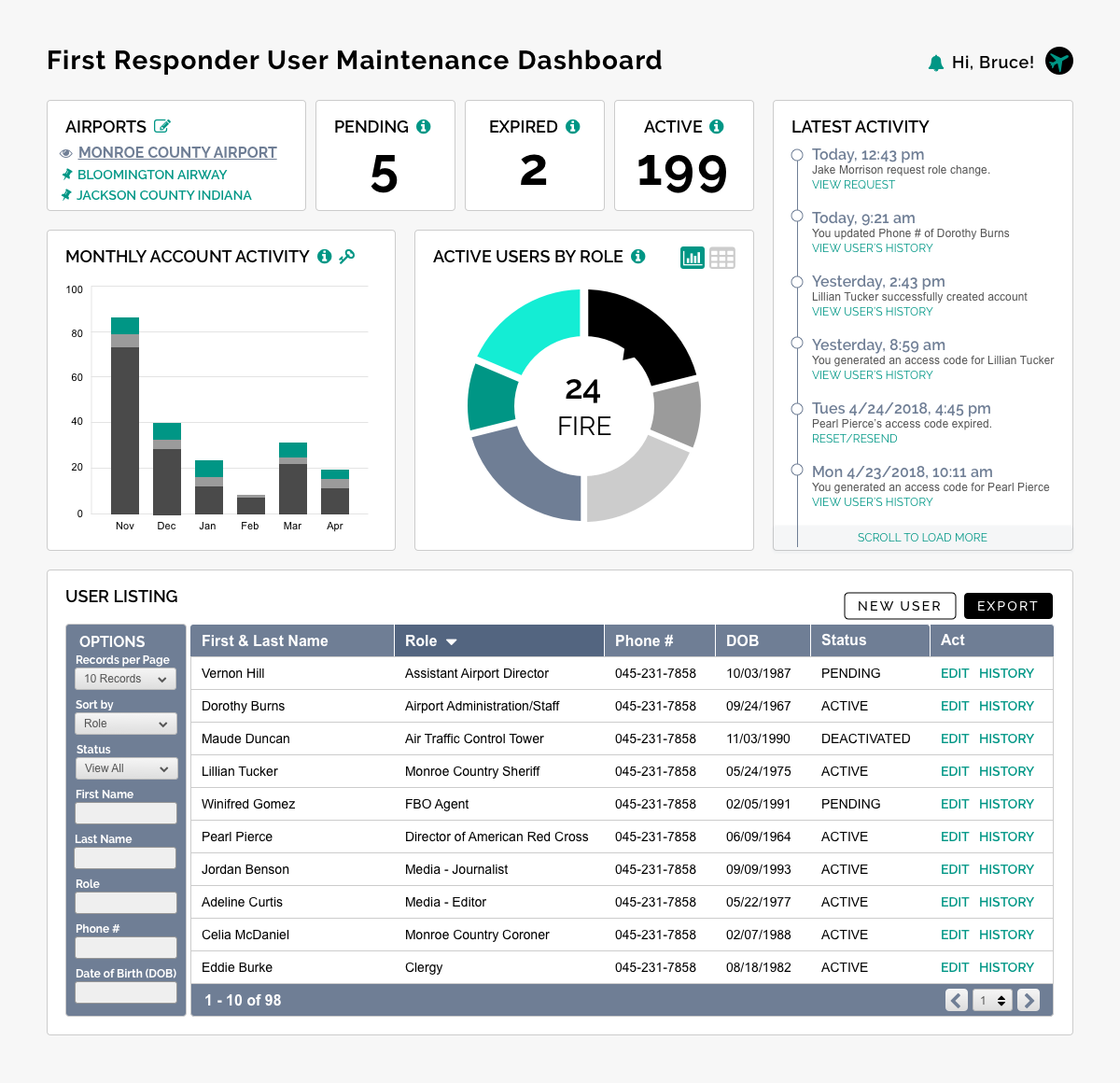The height and width of the screenshot is (1083, 1120).
Task: Show info for Expired count
Action: point(573,126)
